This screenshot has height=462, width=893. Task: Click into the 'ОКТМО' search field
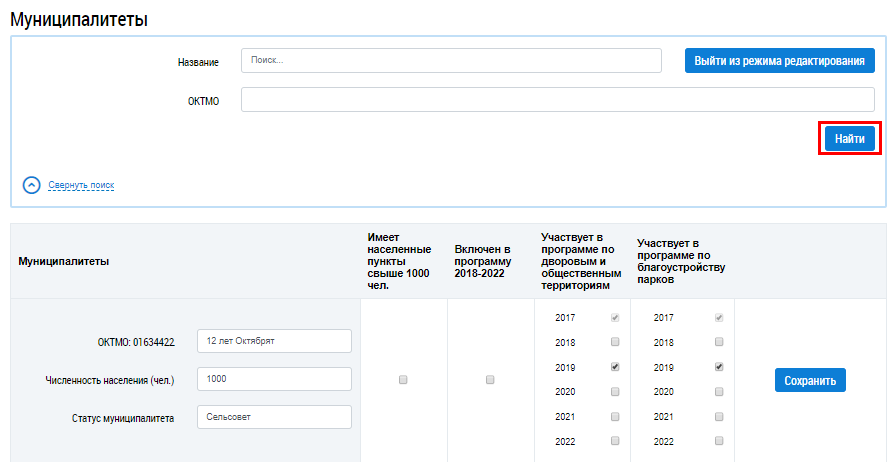(x=557, y=100)
